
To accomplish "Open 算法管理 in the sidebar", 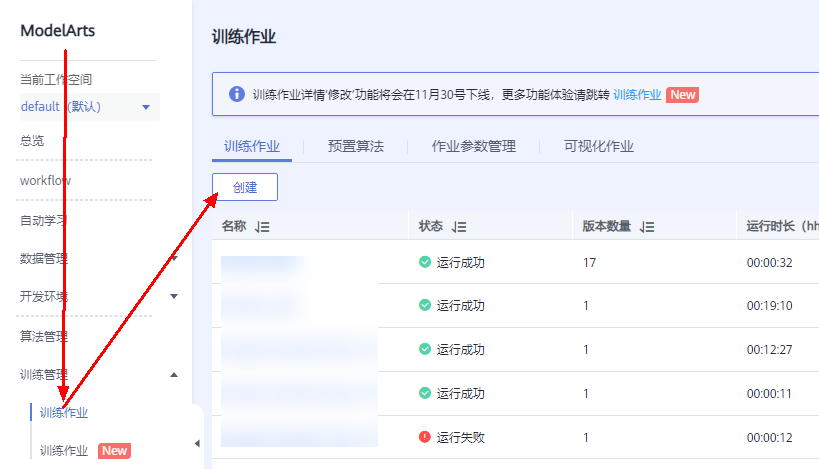I will click(44, 336).
